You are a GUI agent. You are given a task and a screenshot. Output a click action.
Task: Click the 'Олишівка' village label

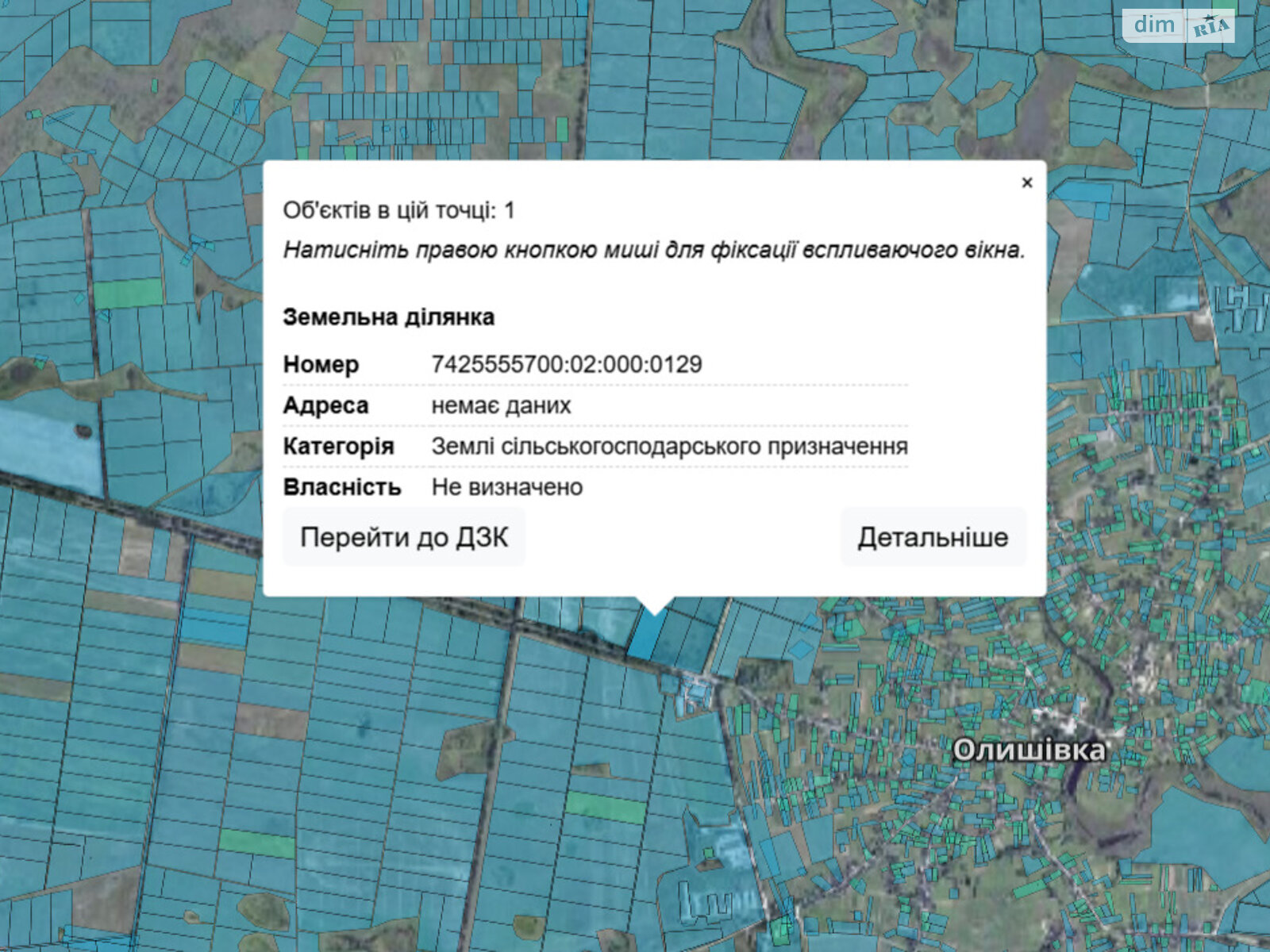(x=1029, y=750)
